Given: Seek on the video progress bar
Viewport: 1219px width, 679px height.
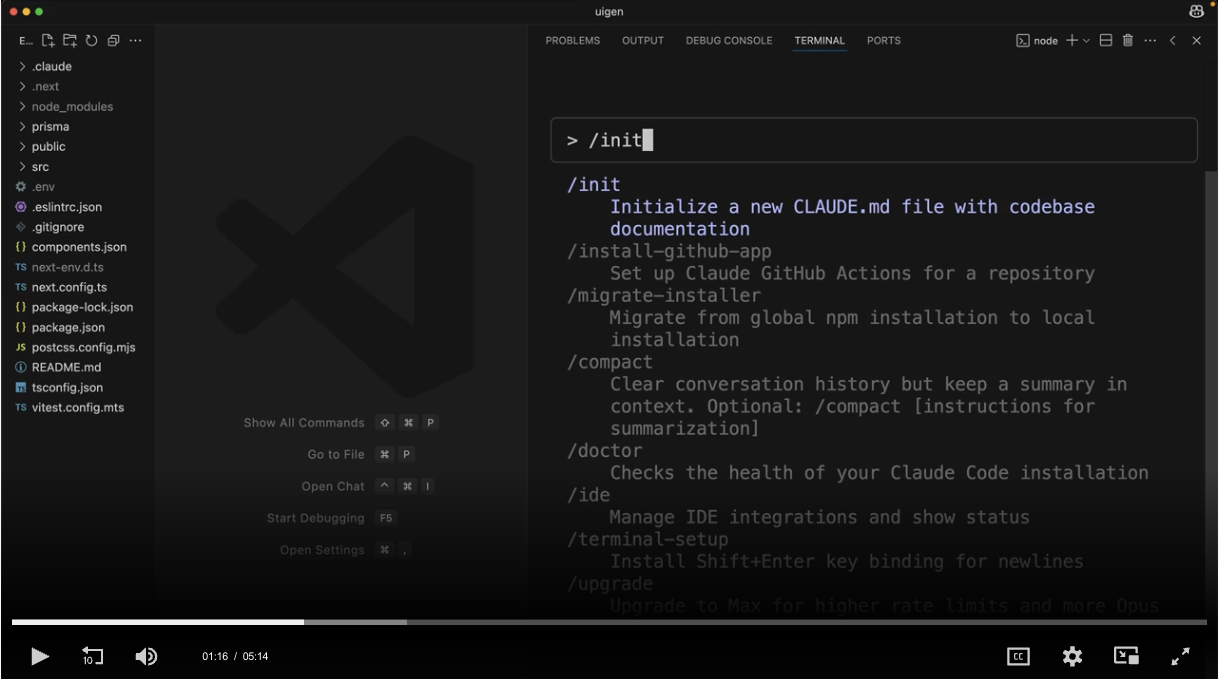Looking at the screenshot, I should pos(609,622).
